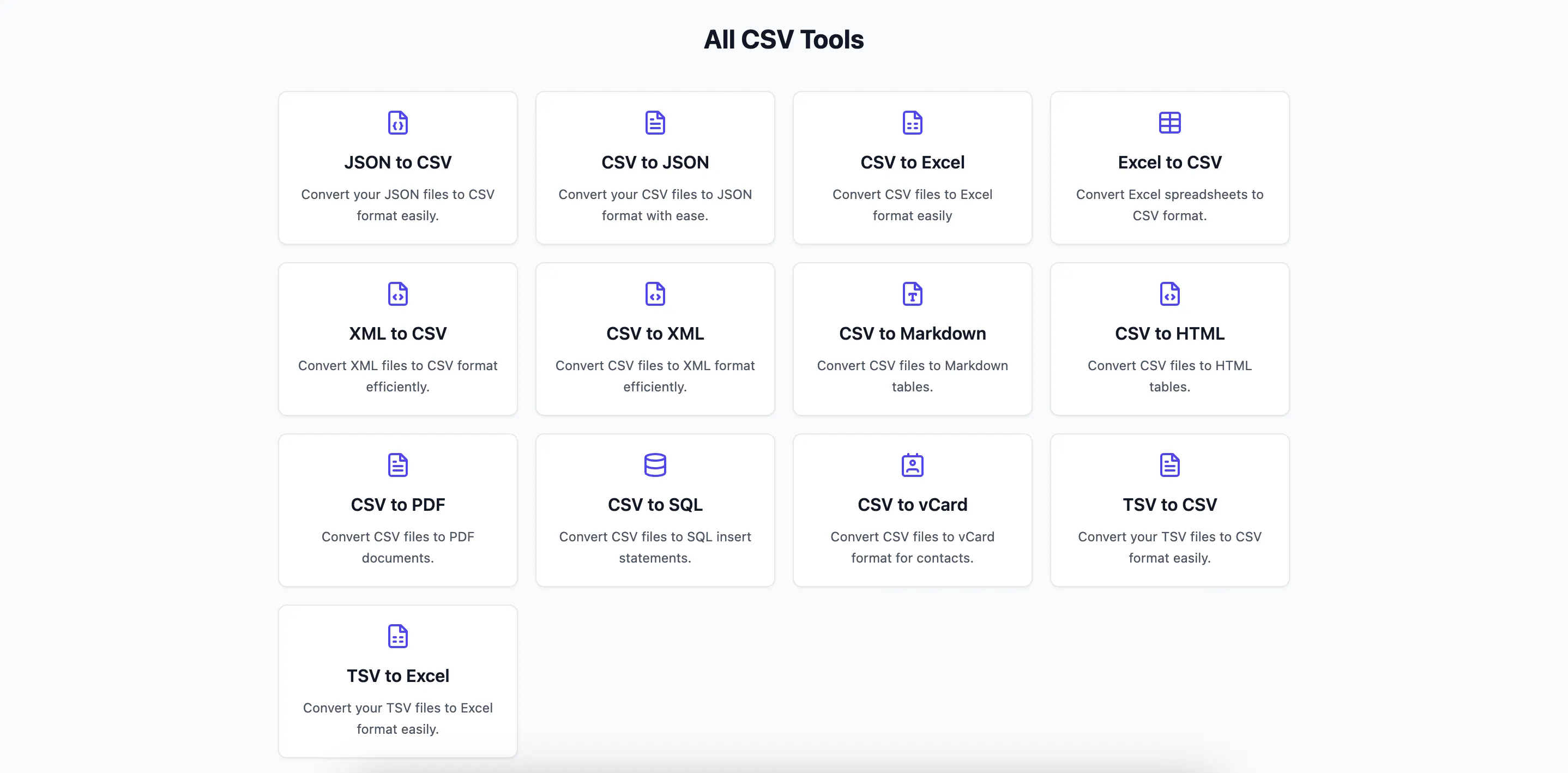Viewport: 1568px width, 773px height.
Task: Click 'Convert your JSON files to CSV' description
Action: point(397,205)
